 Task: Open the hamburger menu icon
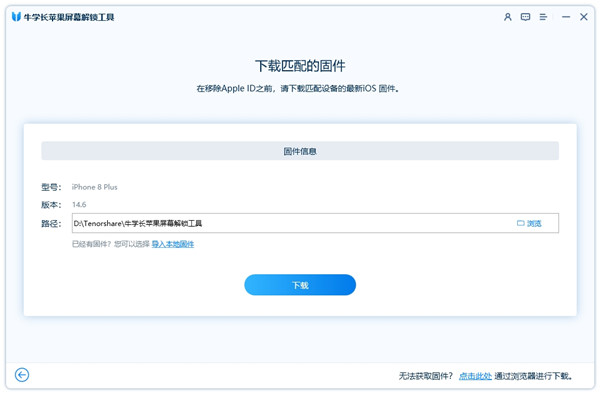[x=543, y=17]
